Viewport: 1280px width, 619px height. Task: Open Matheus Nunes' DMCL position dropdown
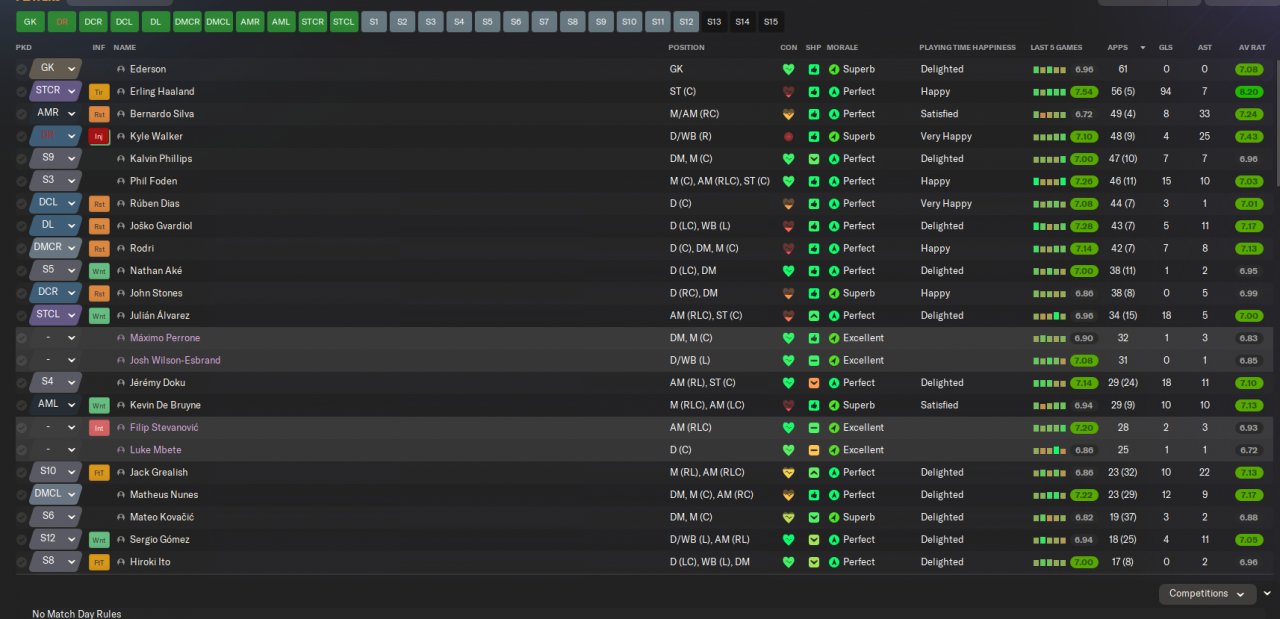coord(55,495)
